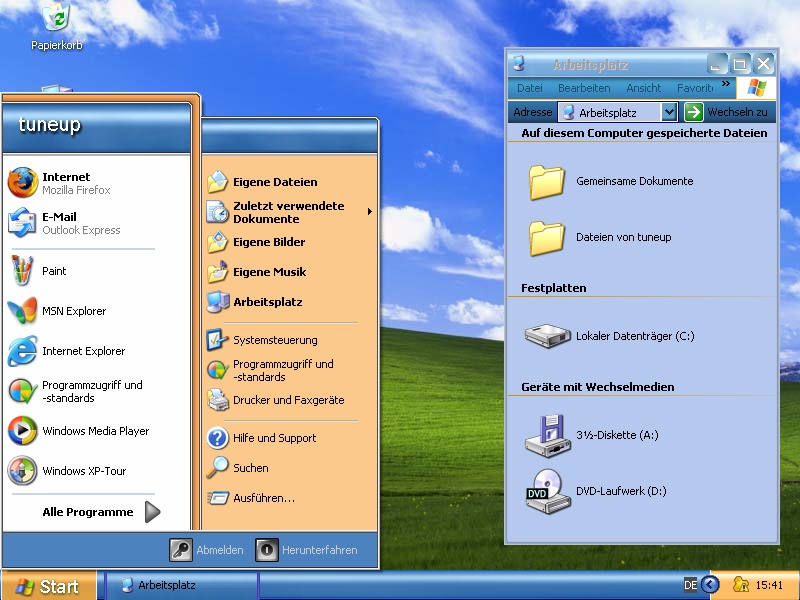Expand Zuletzt verwendete Dokumente submenu

[288, 212]
